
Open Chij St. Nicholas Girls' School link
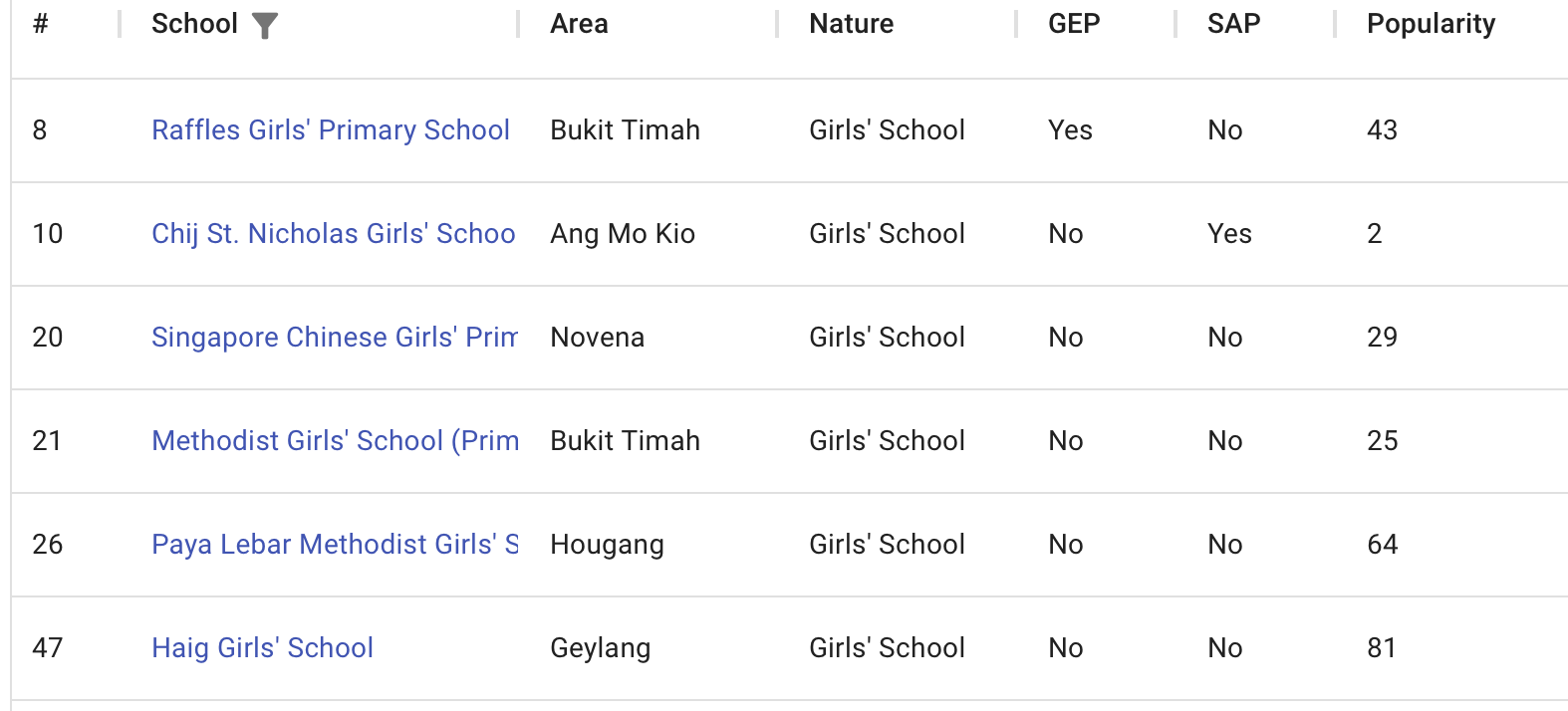[334, 234]
